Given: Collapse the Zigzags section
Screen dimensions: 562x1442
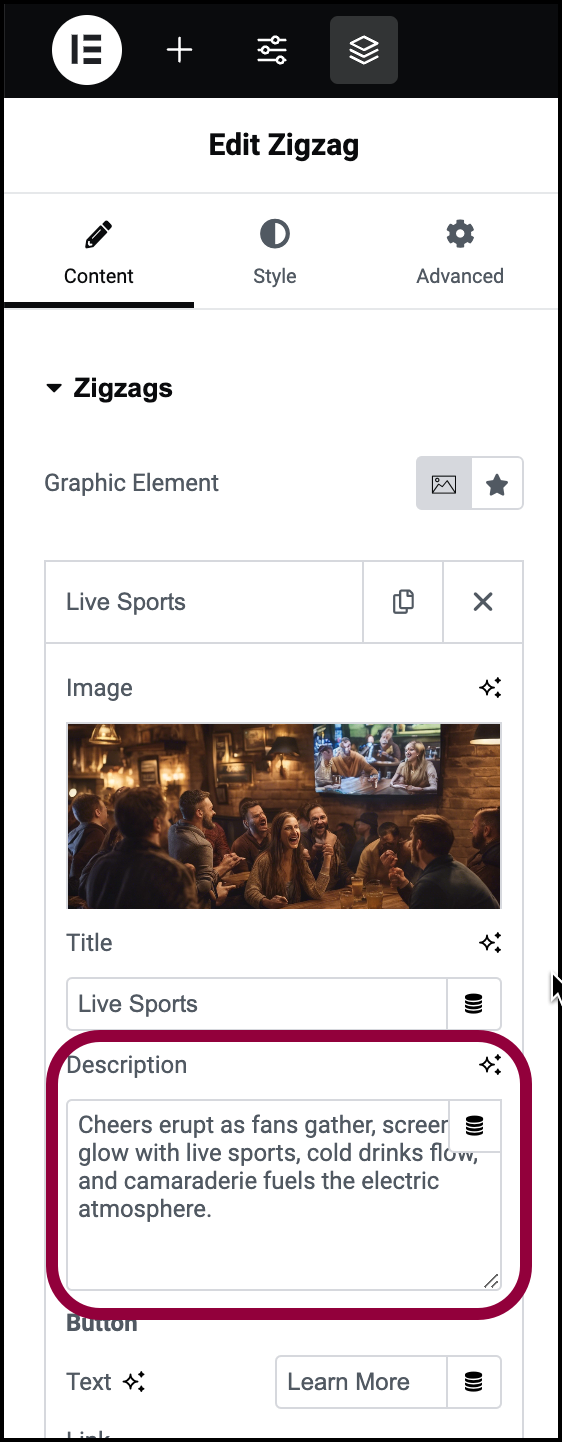Looking at the screenshot, I should coord(109,388).
